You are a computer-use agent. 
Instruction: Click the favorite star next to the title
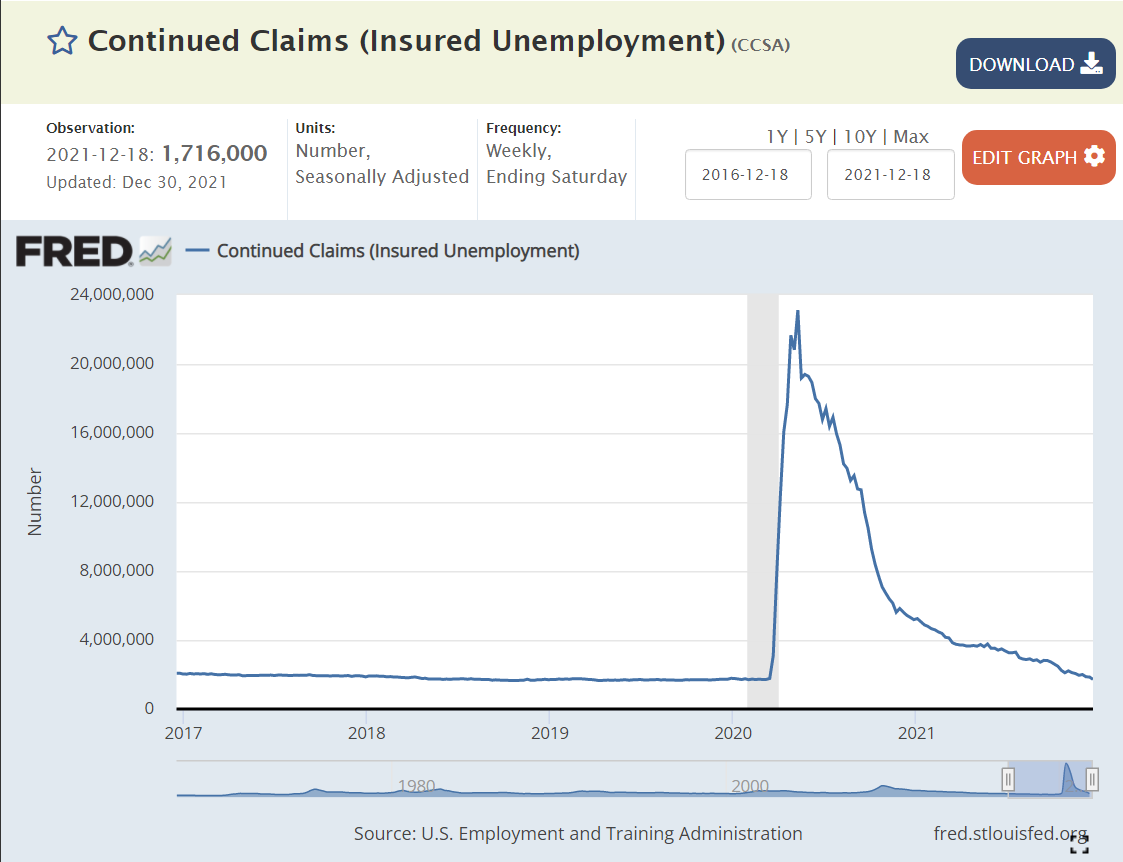click(x=62, y=41)
